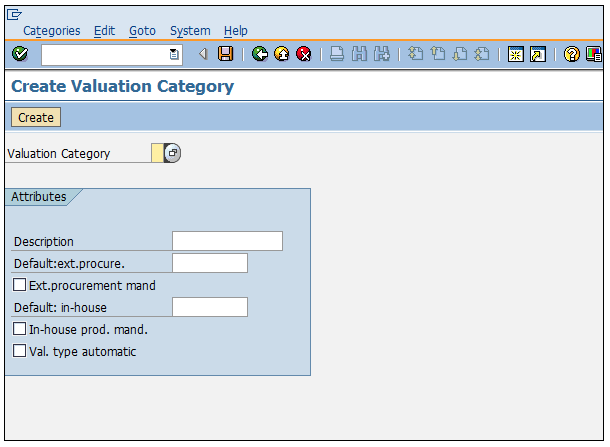
Task: Click the Print icon in toolbar
Action: point(338,54)
